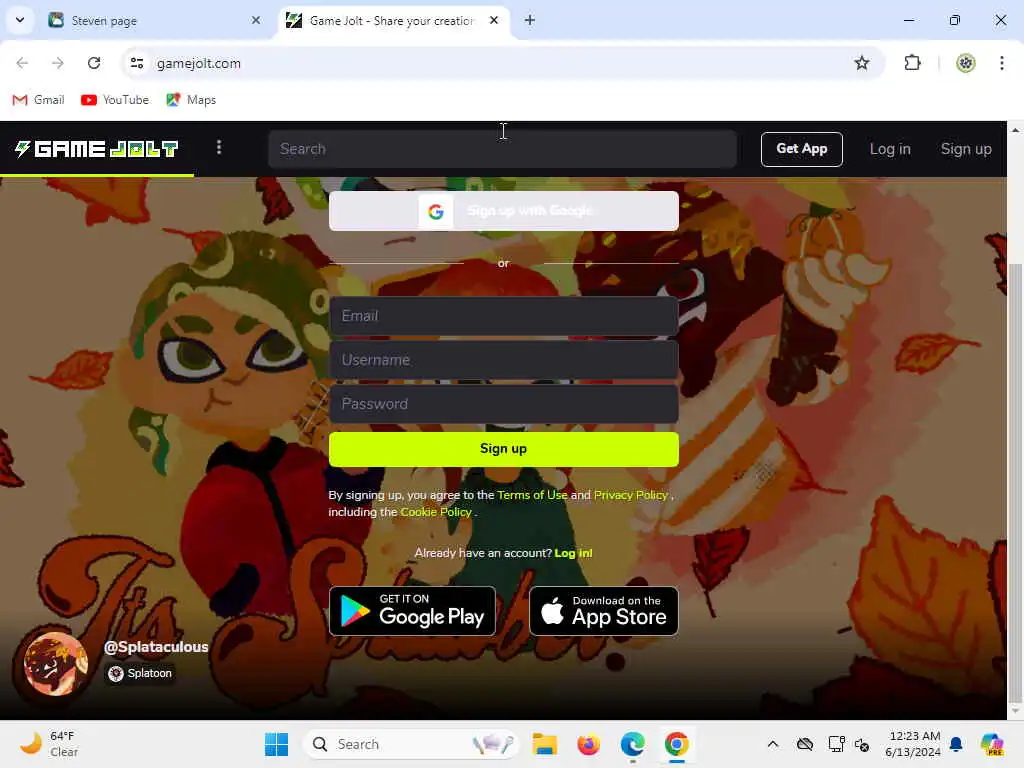Screen dimensions: 1024x768
Task: Close the Game Jolt tab
Action: coord(494,20)
